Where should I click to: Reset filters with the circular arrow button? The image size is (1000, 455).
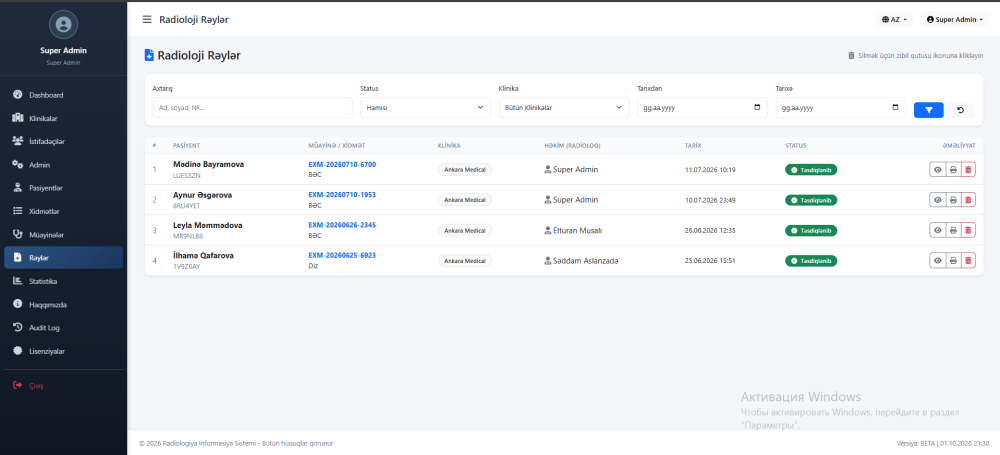click(960, 110)
